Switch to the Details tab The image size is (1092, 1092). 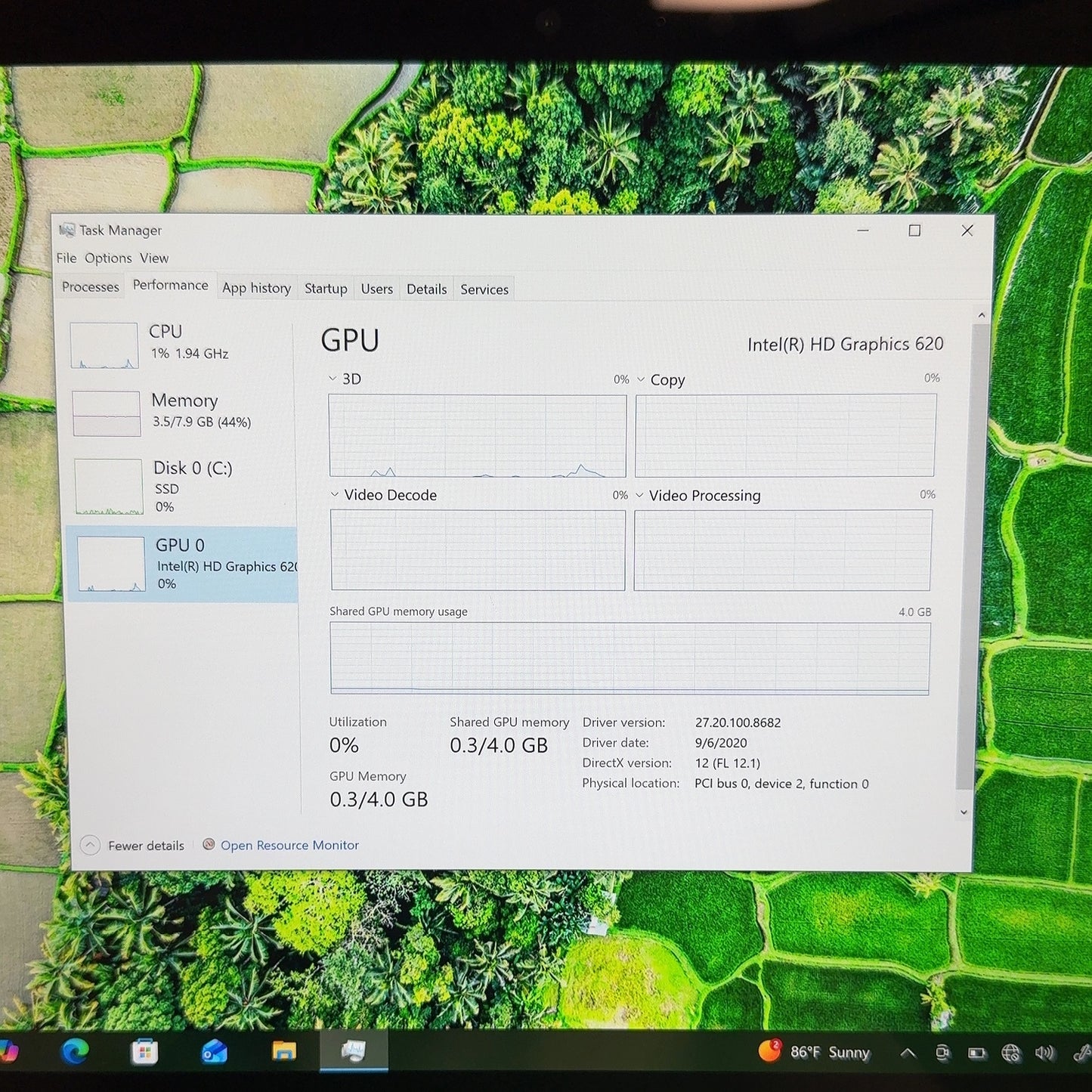click(426, 289)
